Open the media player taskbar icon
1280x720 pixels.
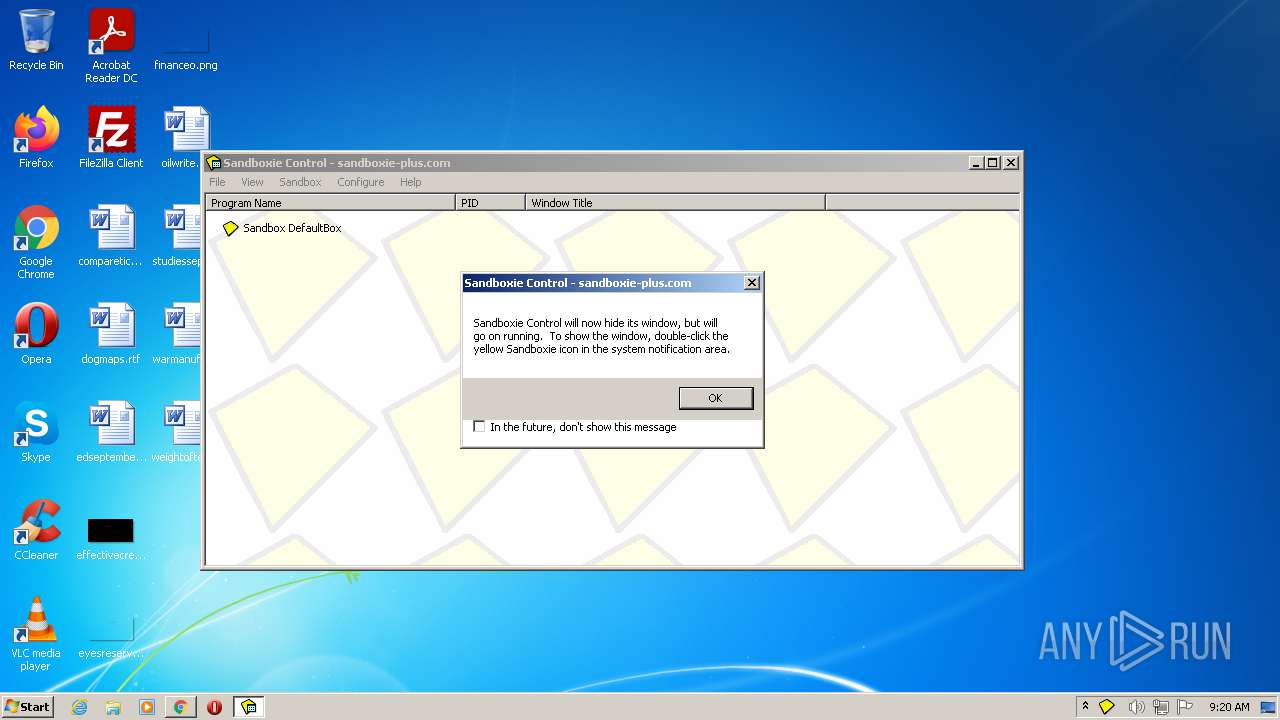147,707
